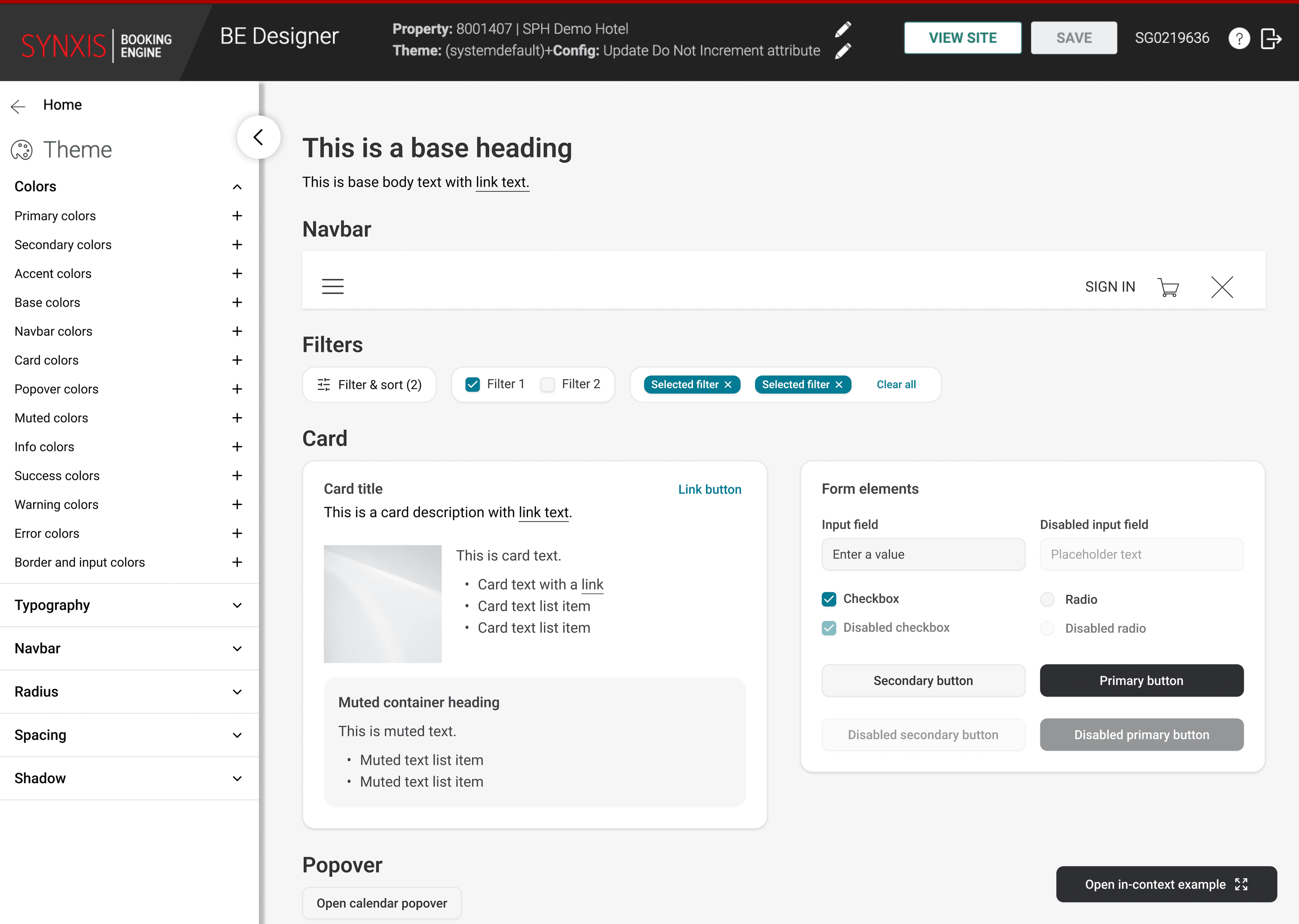Click the Enter a value input field
The height and width of the screenshot is (924, 1299).
click(923, 554)
